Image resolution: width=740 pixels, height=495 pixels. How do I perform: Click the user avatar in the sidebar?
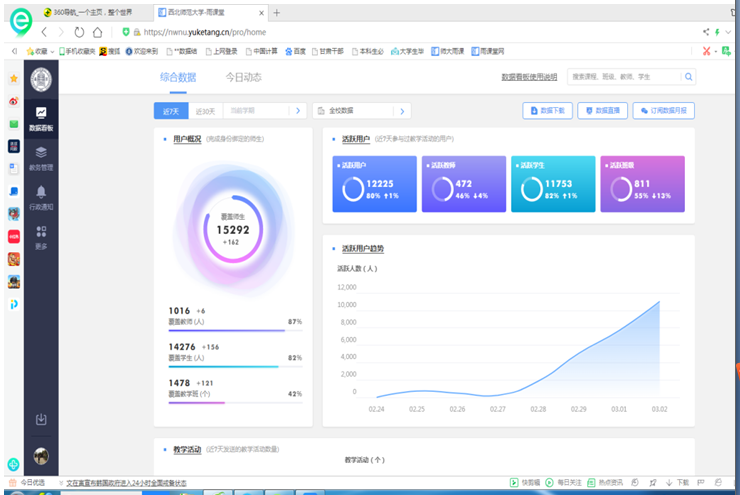[x=41, y=456]
